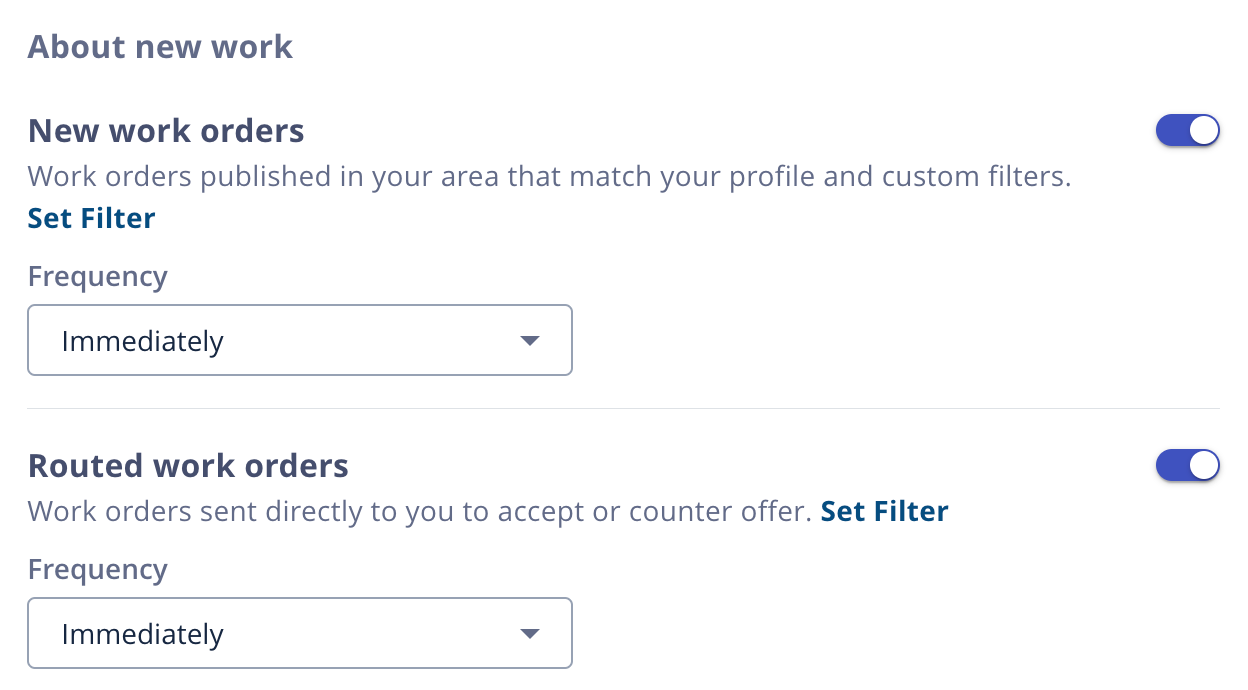The image size is (1248, 690).
Task: Turn off the Routed work orders toggle
Action: point(1188,465)
